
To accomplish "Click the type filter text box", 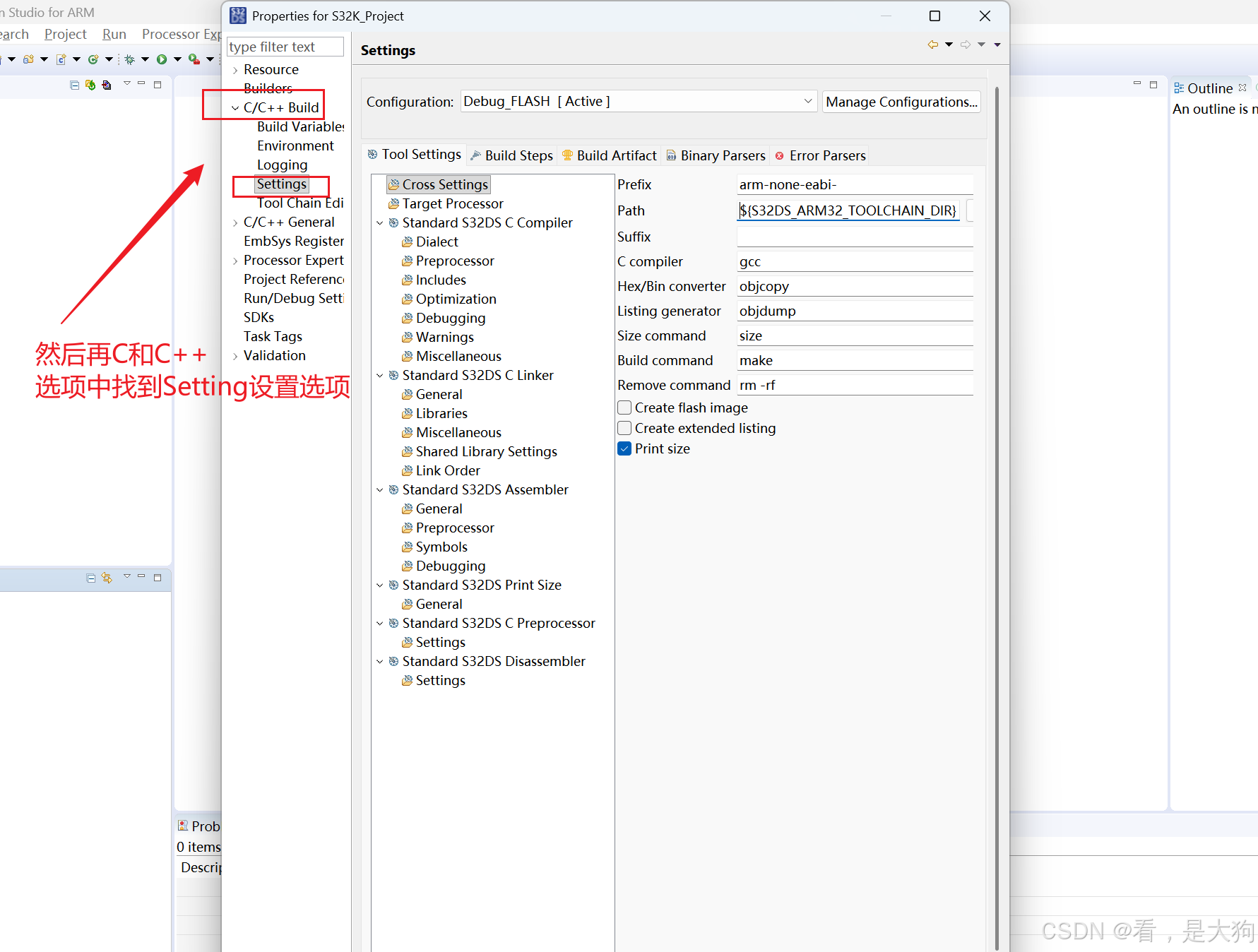I will pos(285,47).
